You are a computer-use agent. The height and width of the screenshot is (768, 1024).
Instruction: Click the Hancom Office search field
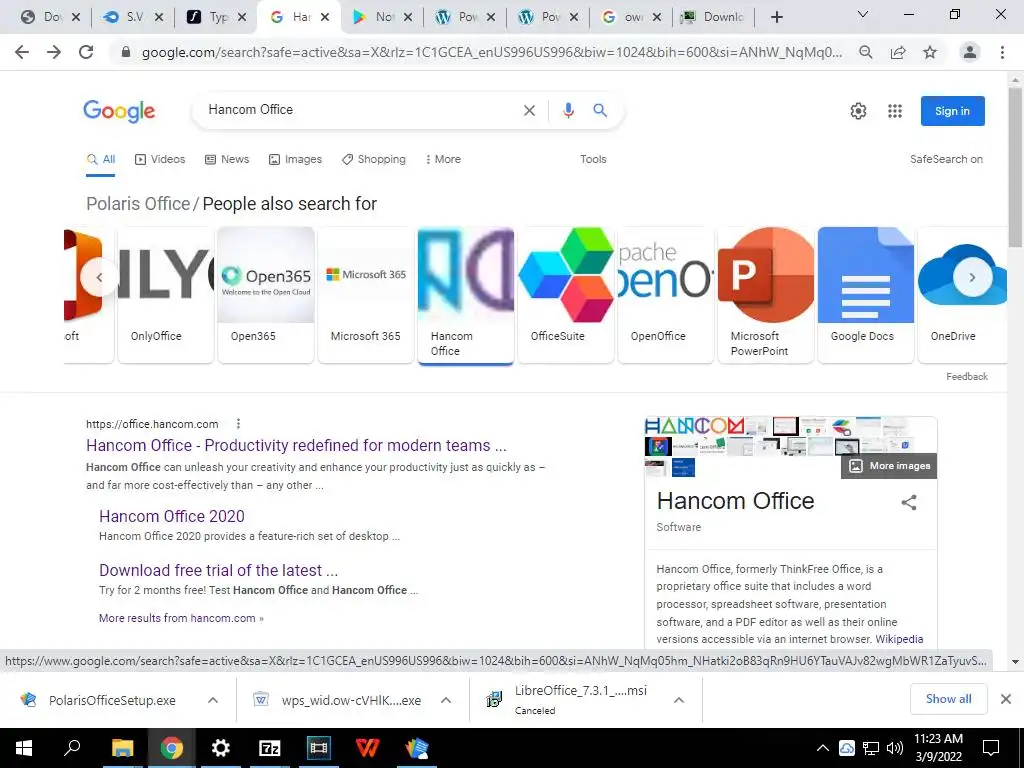359,110
